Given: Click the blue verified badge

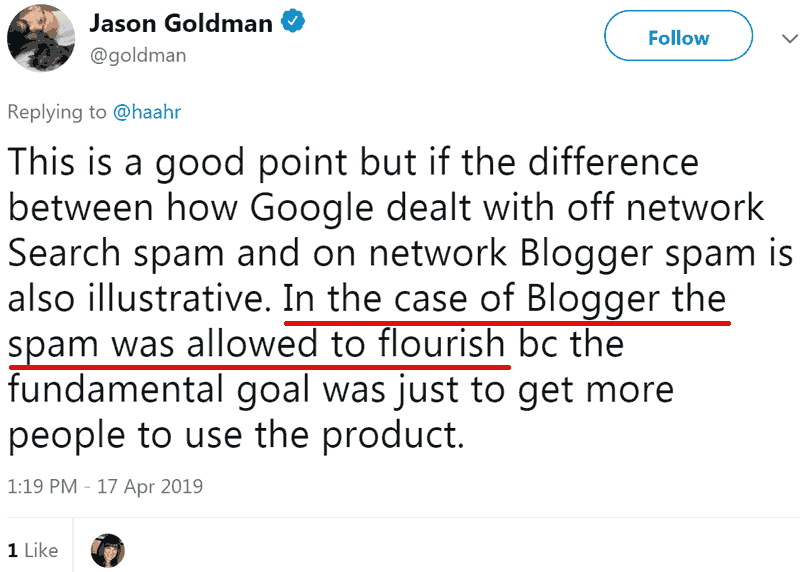Looking at the screenshot, I should tap(292, 23).
